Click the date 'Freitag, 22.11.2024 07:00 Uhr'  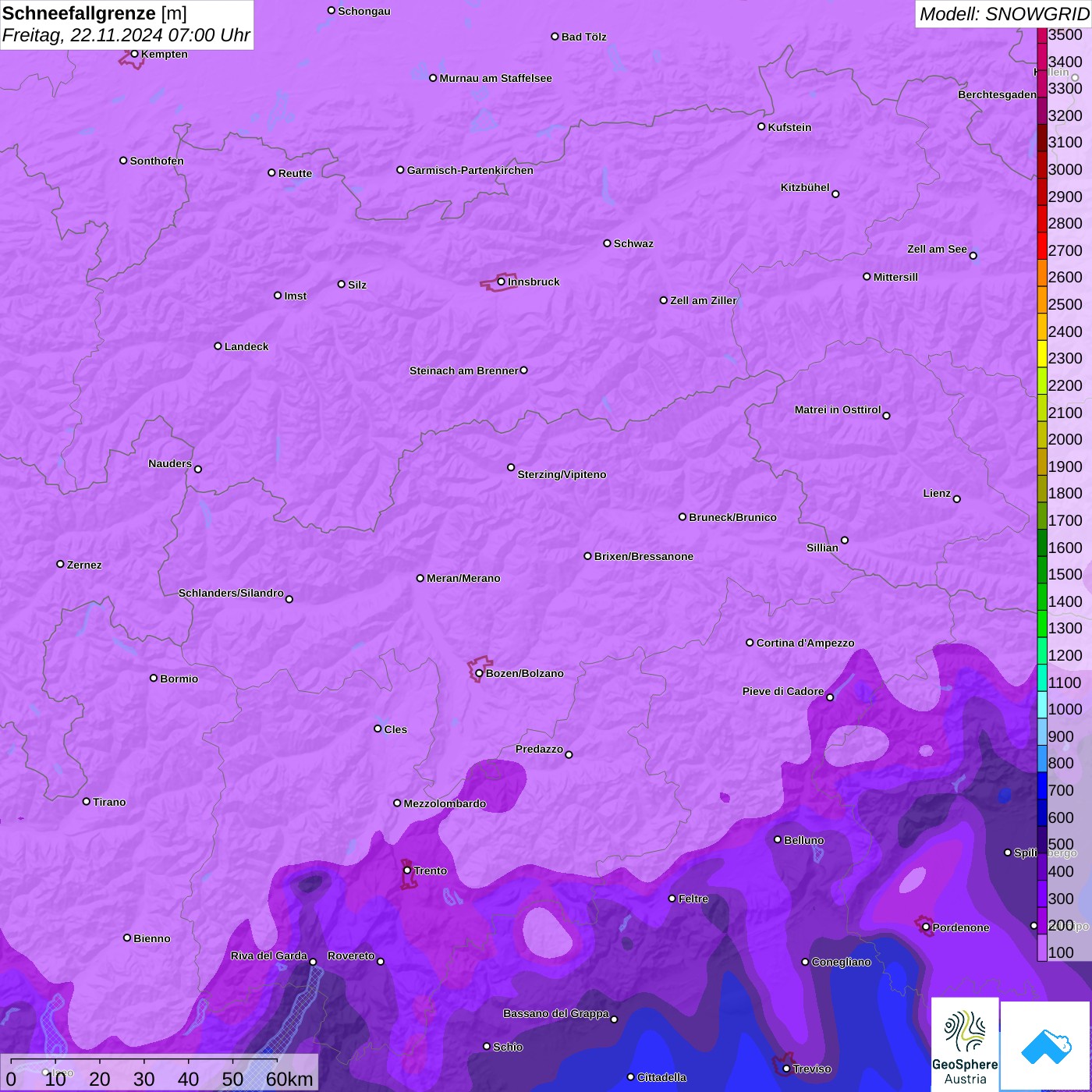click(126, 35)
